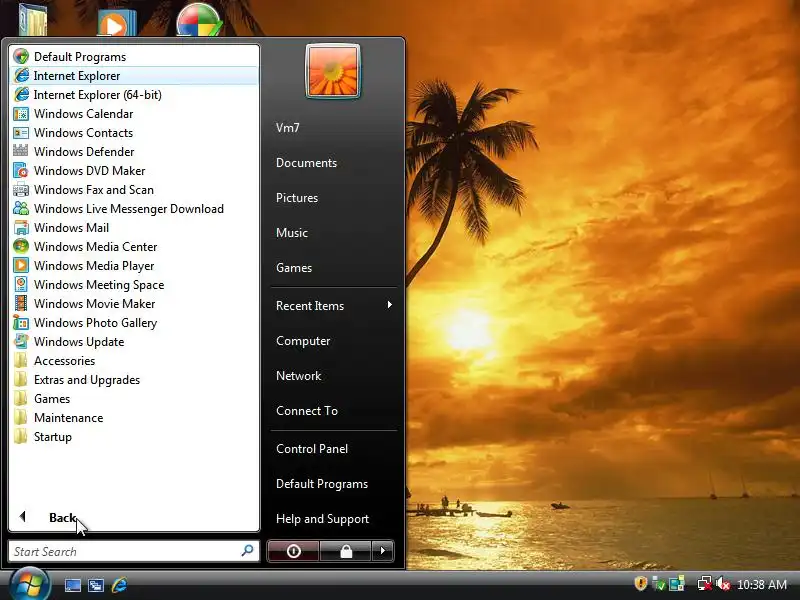800x600 pixels.
Task: Open Windows Mail
Action: click(x=134, y=228)
